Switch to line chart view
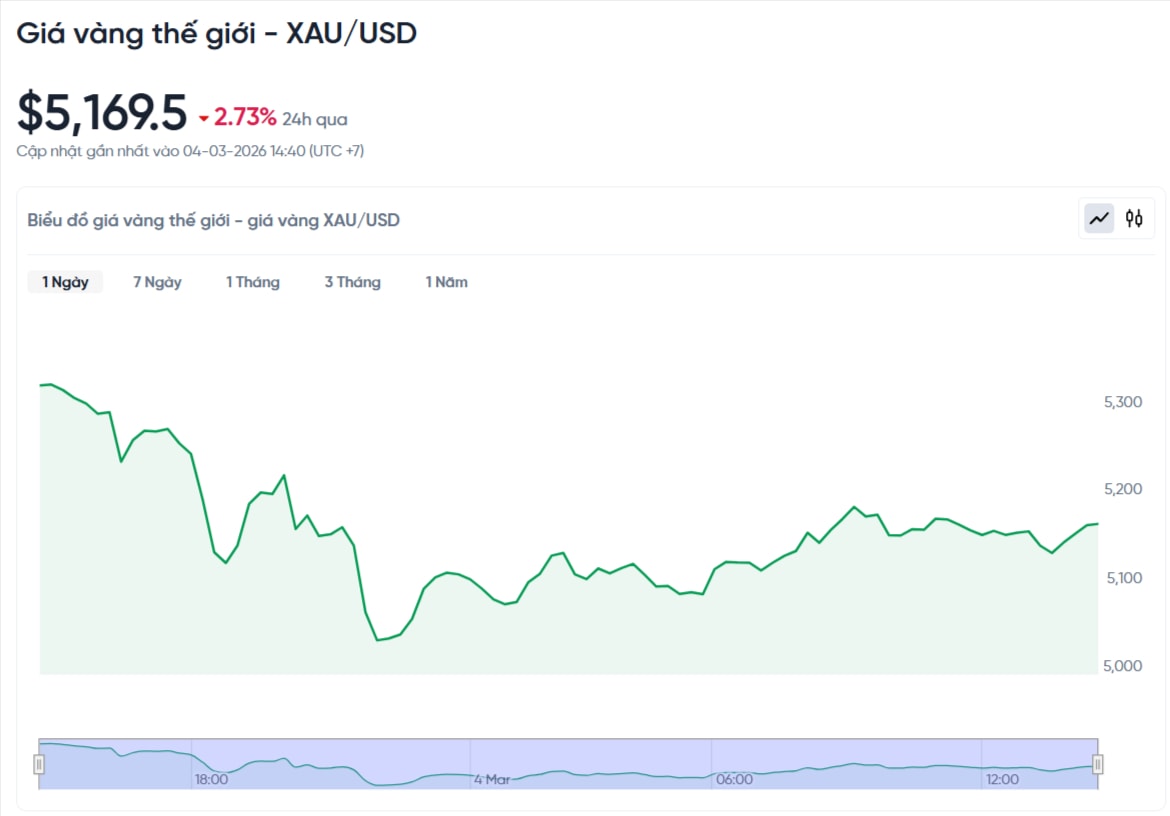Viewport: 1170px width, 816px height. pos(1100,218)
